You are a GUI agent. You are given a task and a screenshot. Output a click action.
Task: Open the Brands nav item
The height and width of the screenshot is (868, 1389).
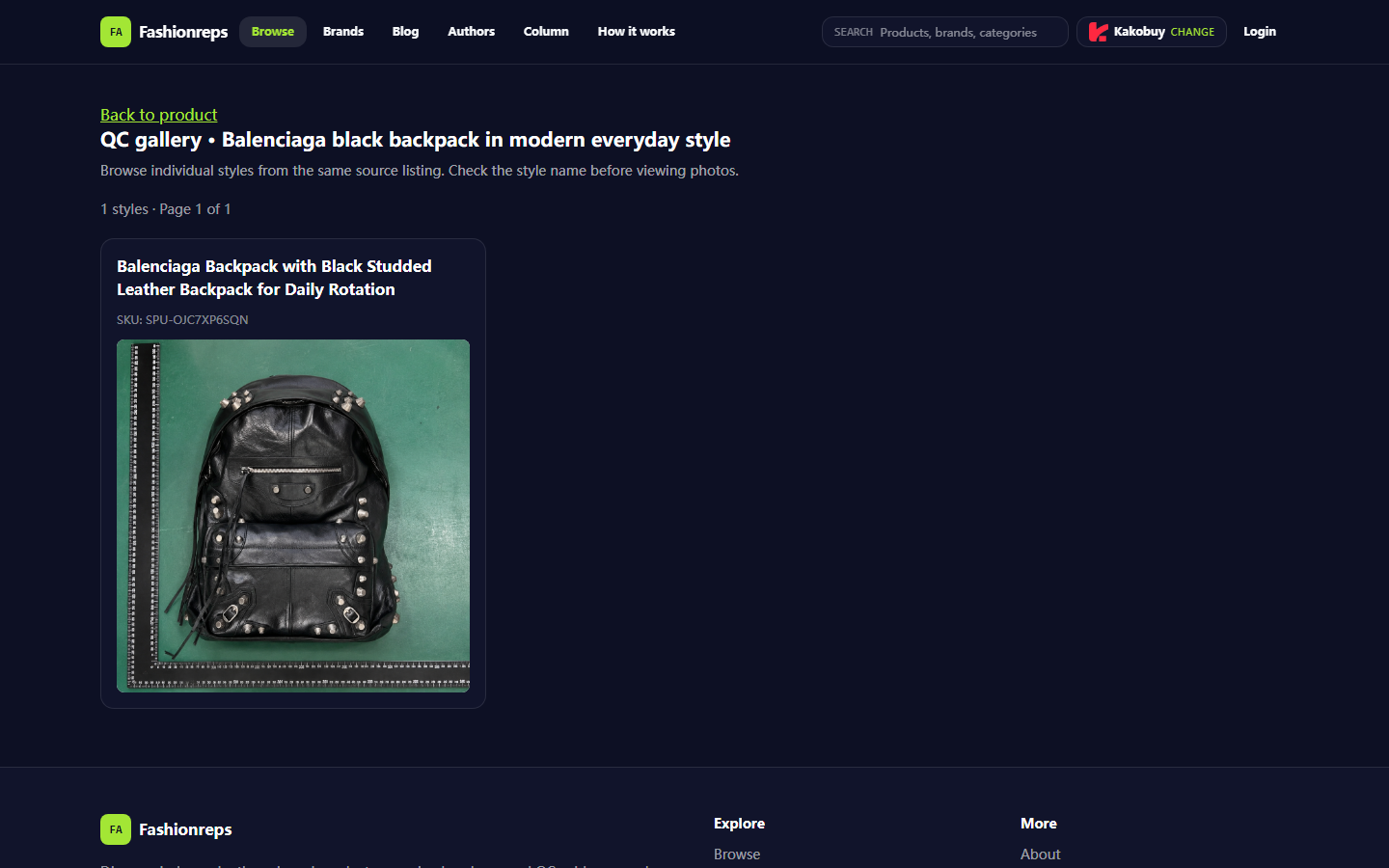pos(343,32)
